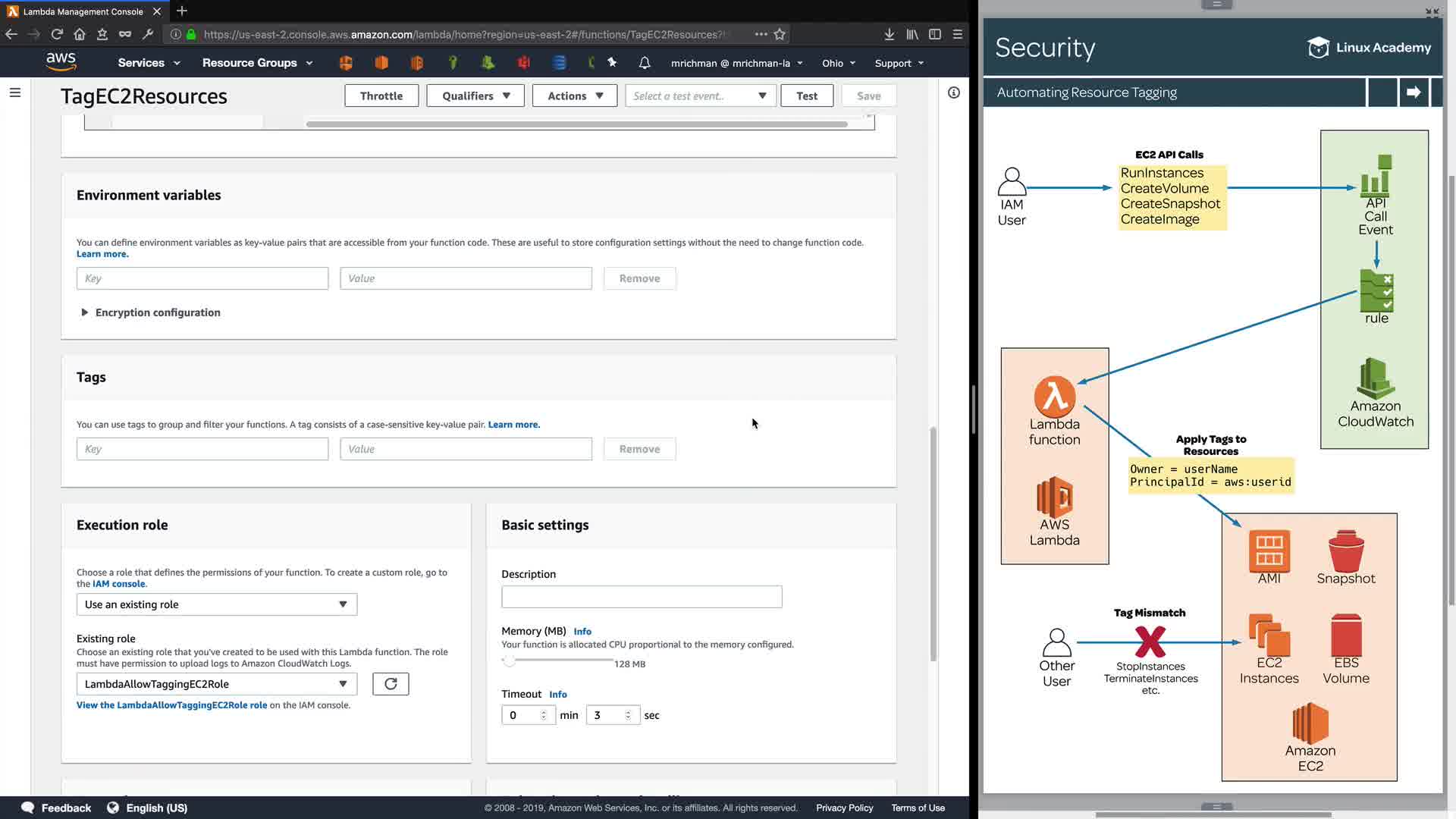The width and height of the screenshot is (1456, 819).
Task: Refresh the existing role list
Action: tap(391, 684)
